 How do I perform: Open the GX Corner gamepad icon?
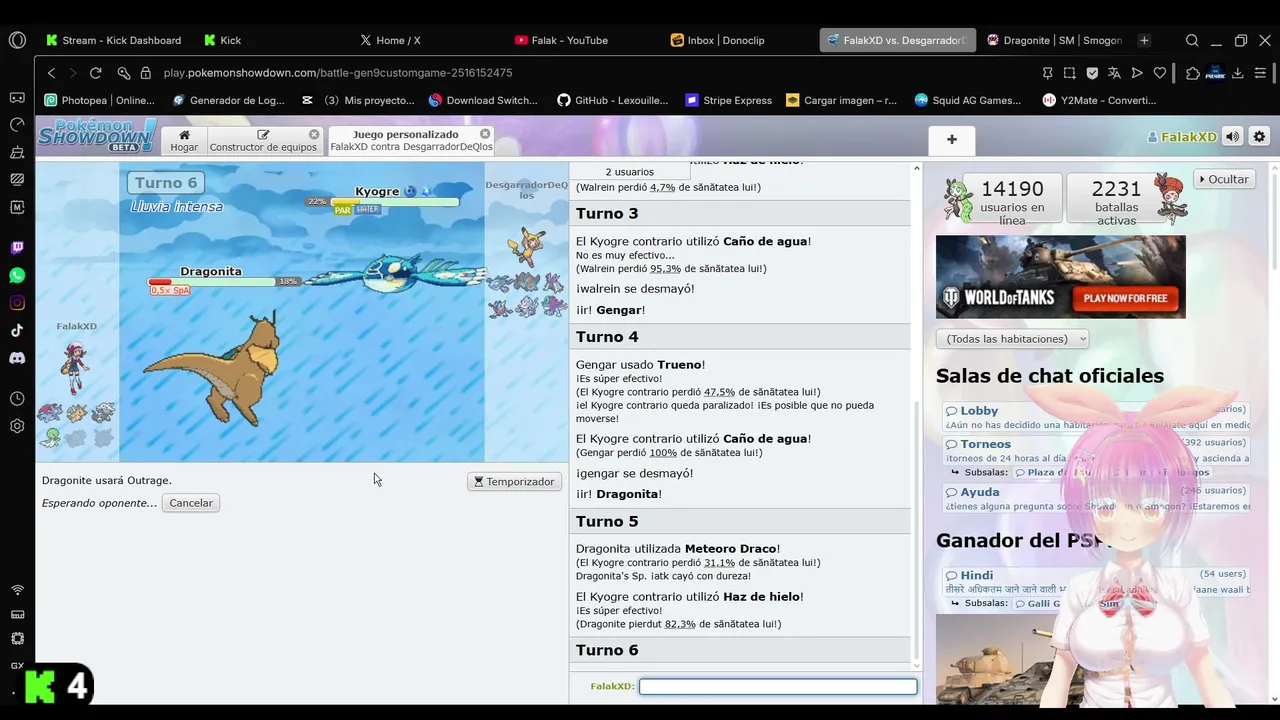[17, 98]
